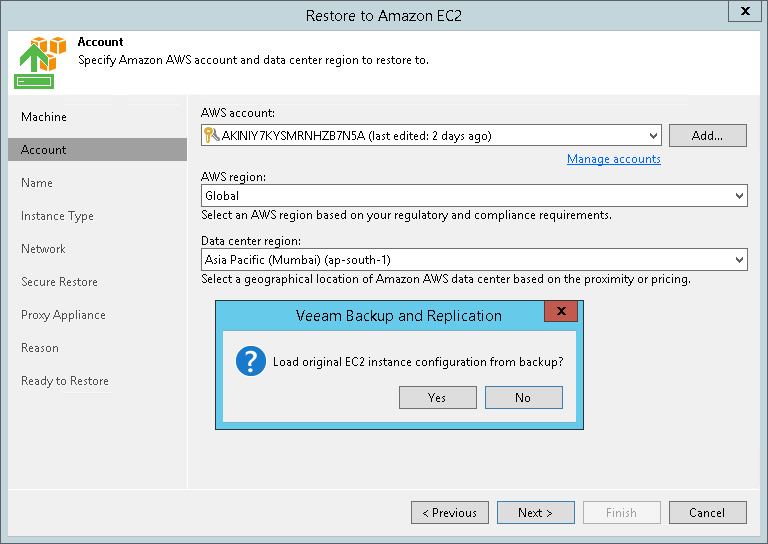
Task: Select the Machine wizard step
Action: (44, 117)
